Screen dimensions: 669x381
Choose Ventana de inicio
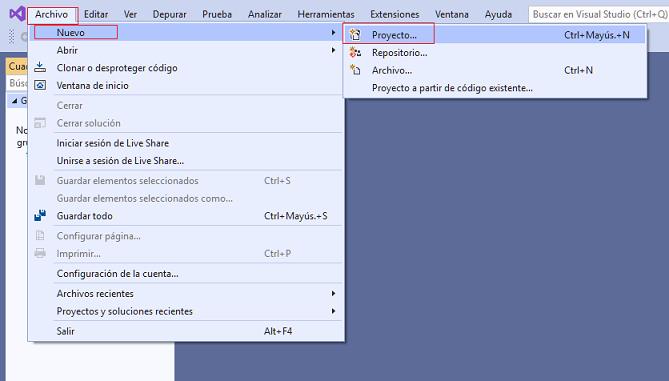click(186, 85)
